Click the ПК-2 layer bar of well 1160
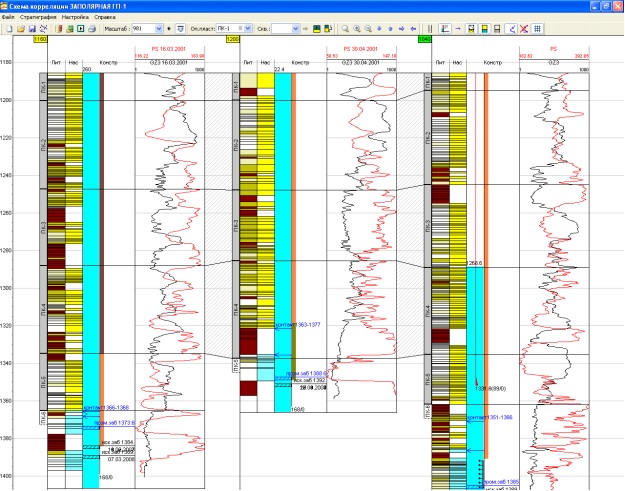This screenshot has height=491, width=625. tap(43, 145)
